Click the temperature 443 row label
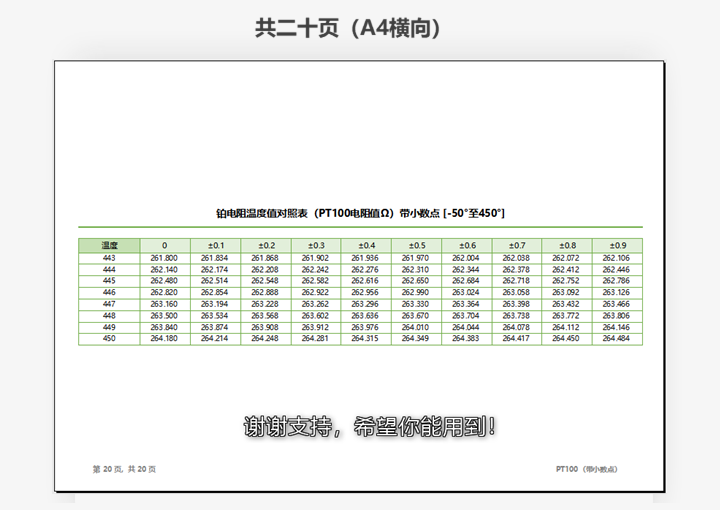 click(x=109, y=258)
